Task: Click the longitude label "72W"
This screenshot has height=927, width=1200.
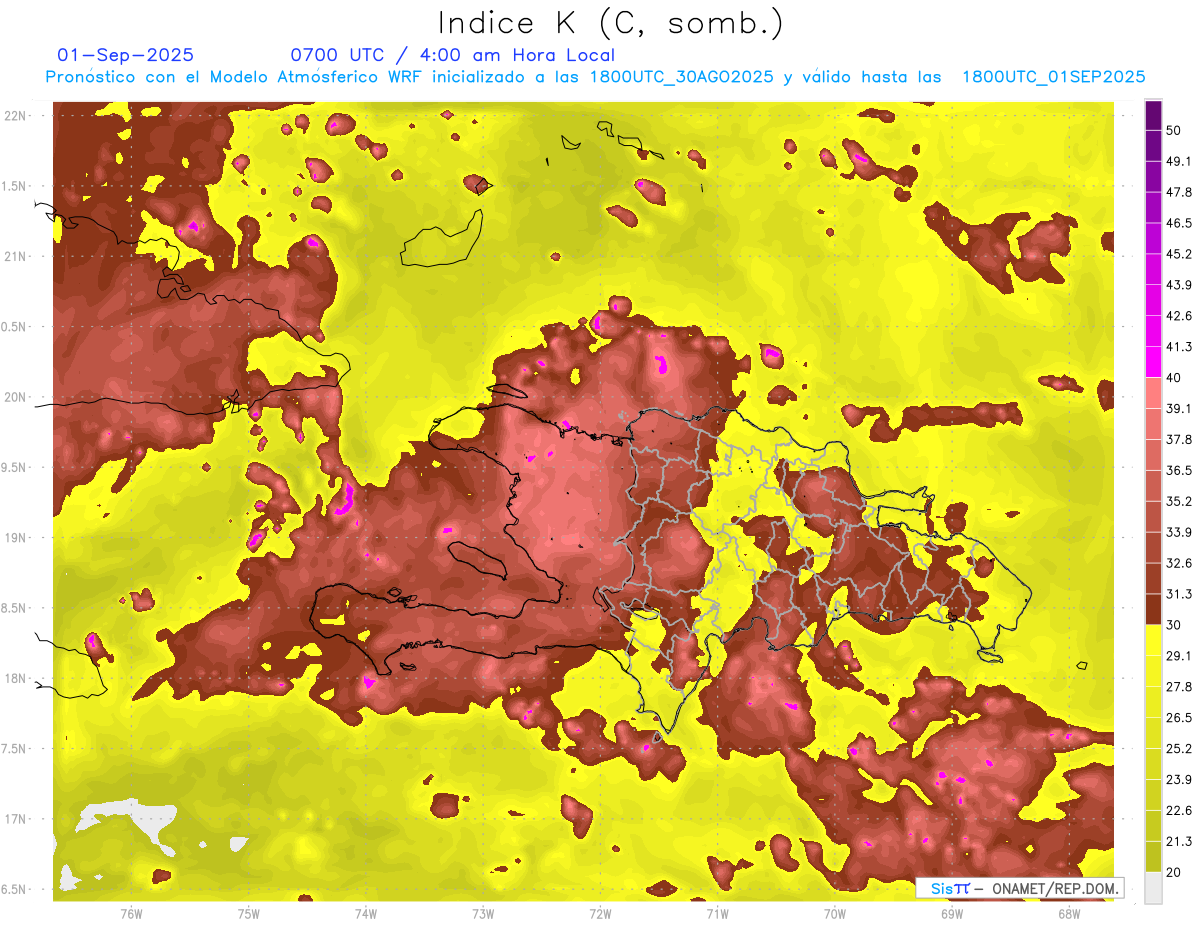Action: coord(600,913)
